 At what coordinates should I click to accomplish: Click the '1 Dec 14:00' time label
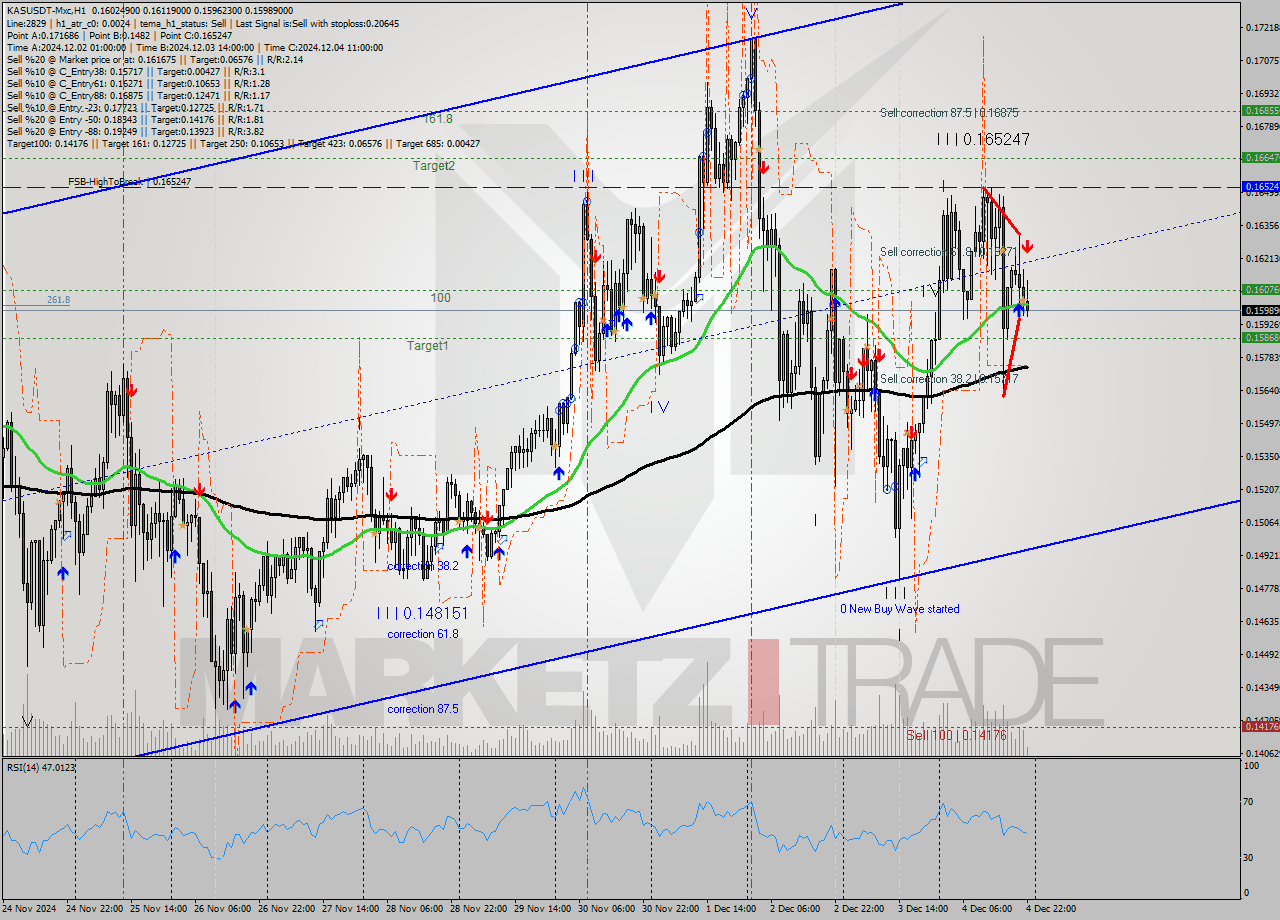[733, 909]
